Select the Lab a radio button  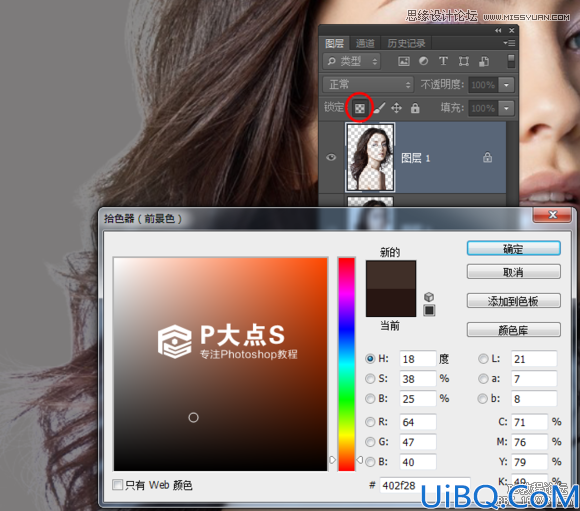(x=483, y=379)
